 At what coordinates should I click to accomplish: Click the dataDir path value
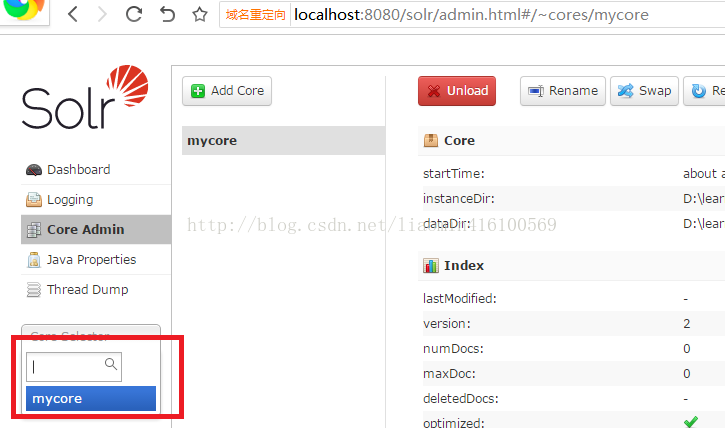(x=704, y=224)
